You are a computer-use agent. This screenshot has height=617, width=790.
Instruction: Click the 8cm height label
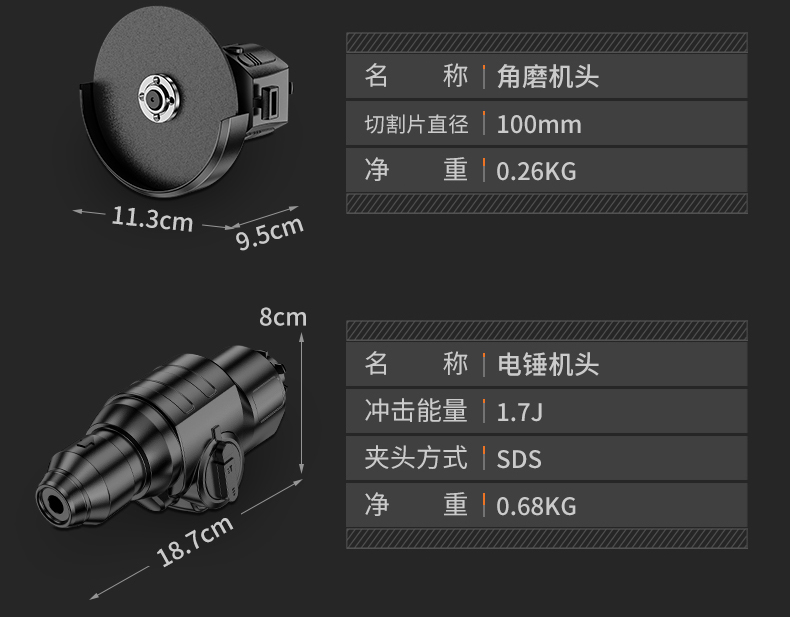click(283, 317)
